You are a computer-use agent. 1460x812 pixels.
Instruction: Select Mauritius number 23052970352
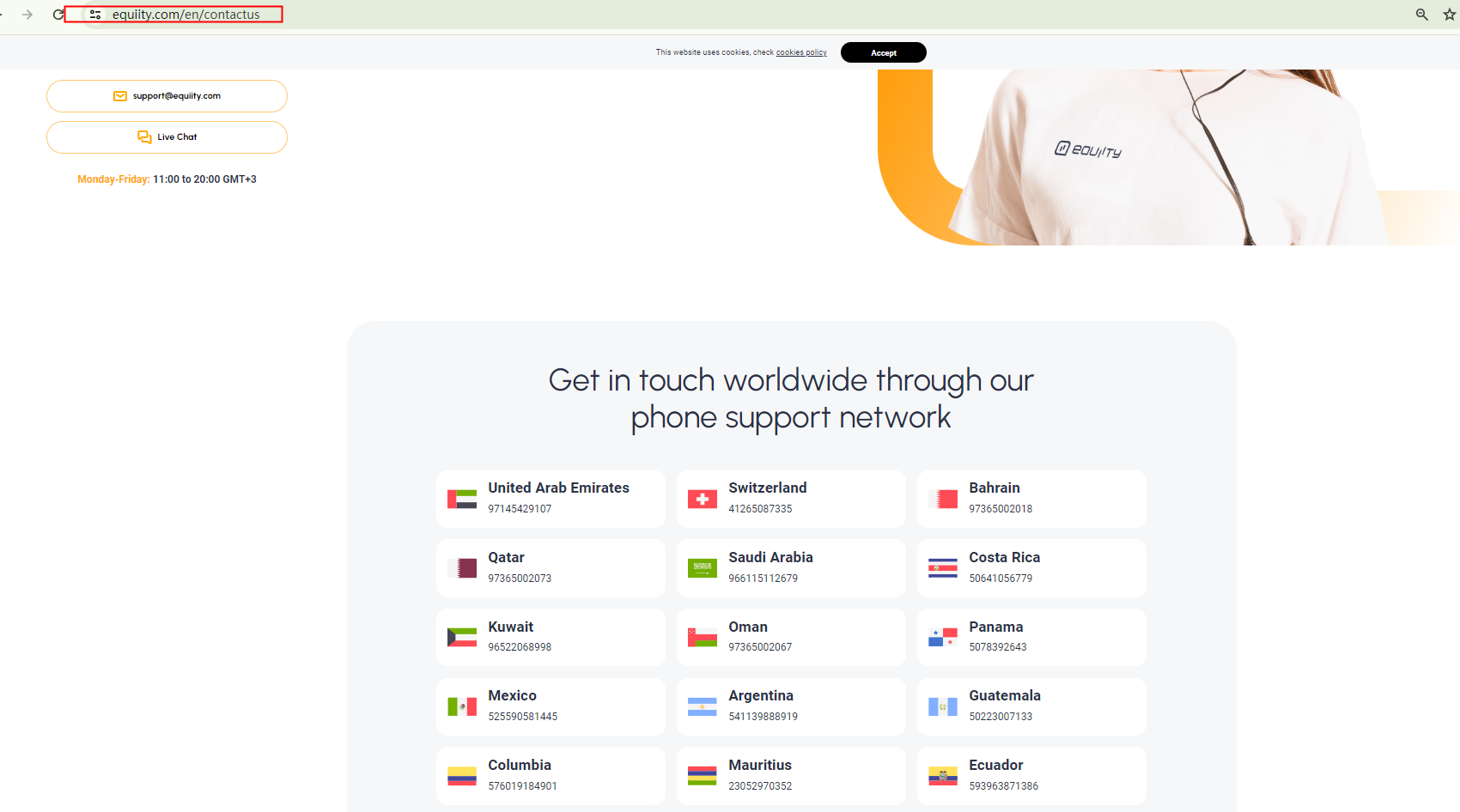761,786
